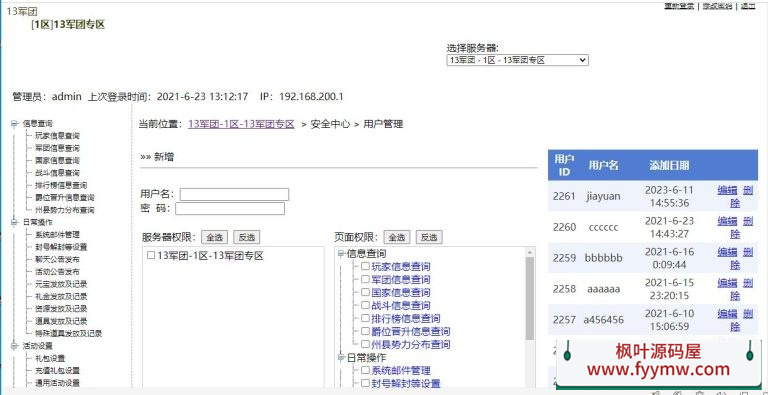Open 国家信息查询 in the left menu

coord(57,160)
